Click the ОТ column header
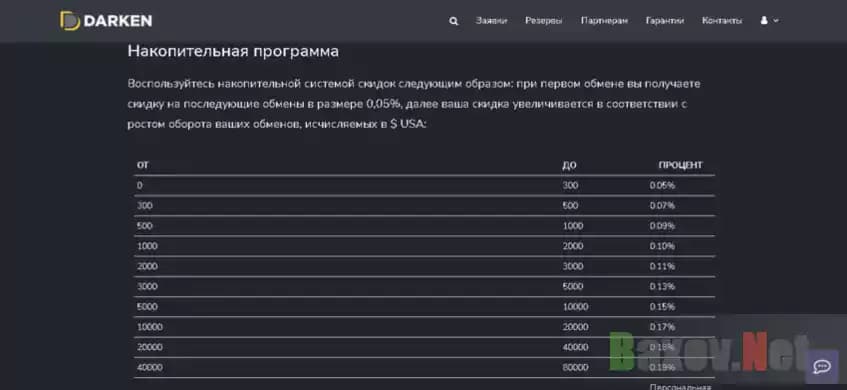Screen dimensions: 847x390 click(143, 165)
